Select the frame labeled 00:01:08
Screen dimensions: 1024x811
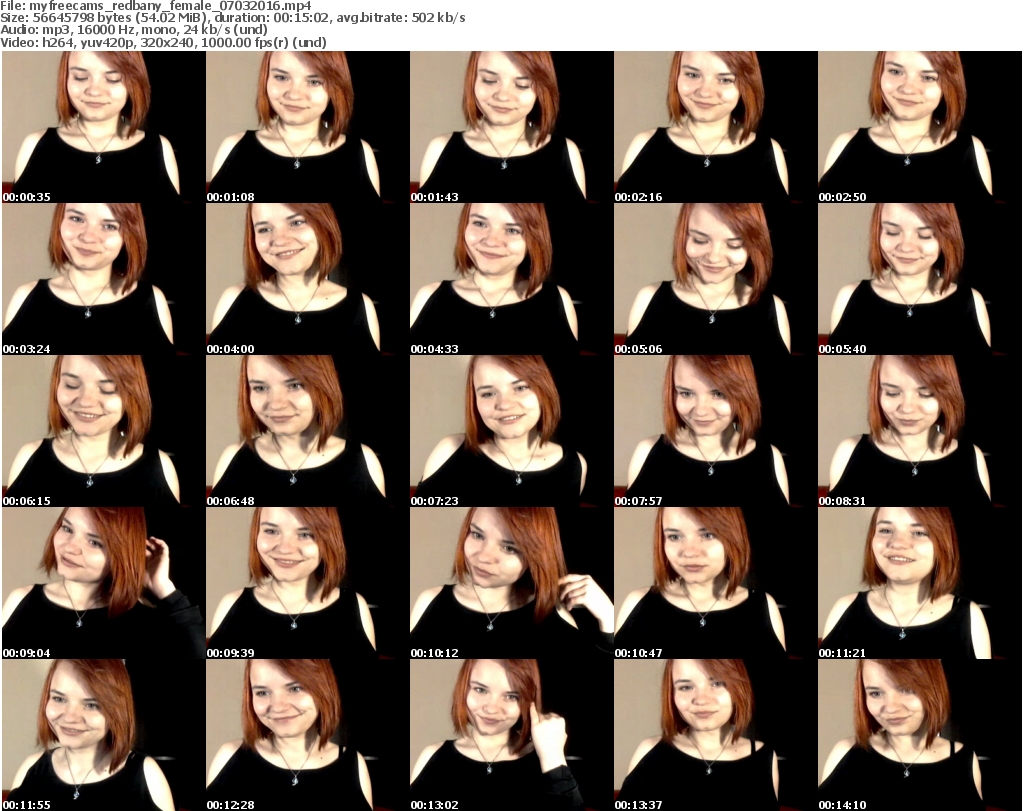(306, 127)
